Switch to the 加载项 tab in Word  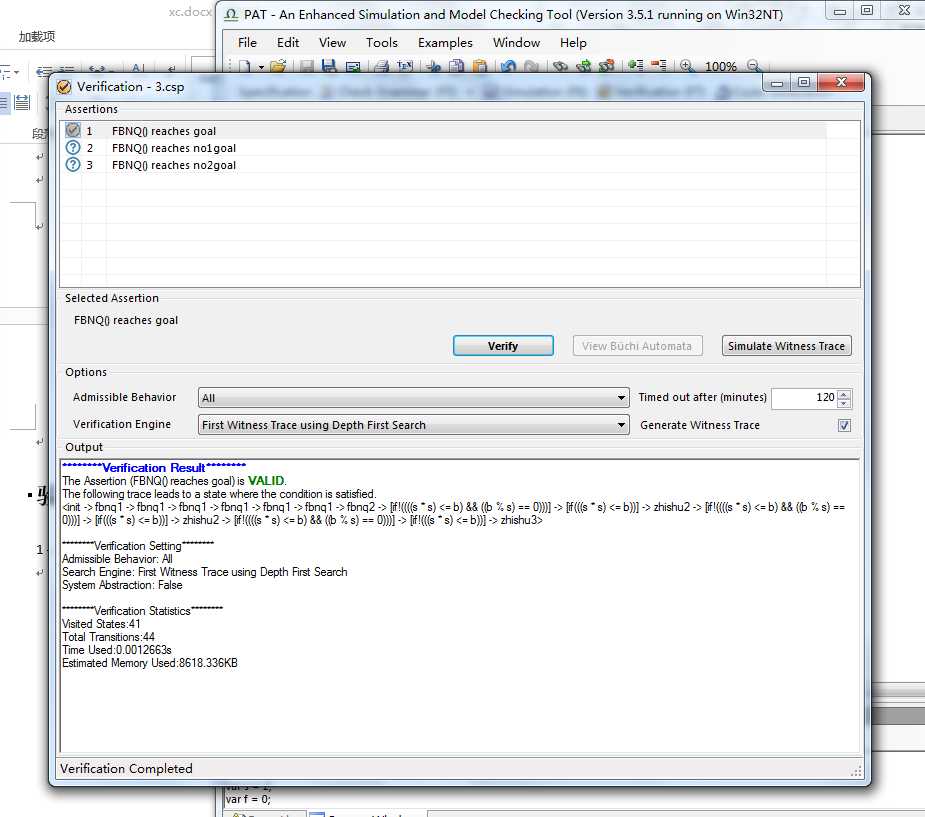tap(37, 37)
